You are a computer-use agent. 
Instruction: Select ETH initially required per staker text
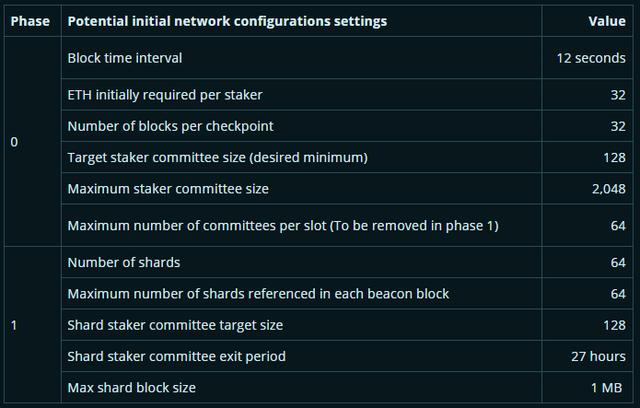165,96
